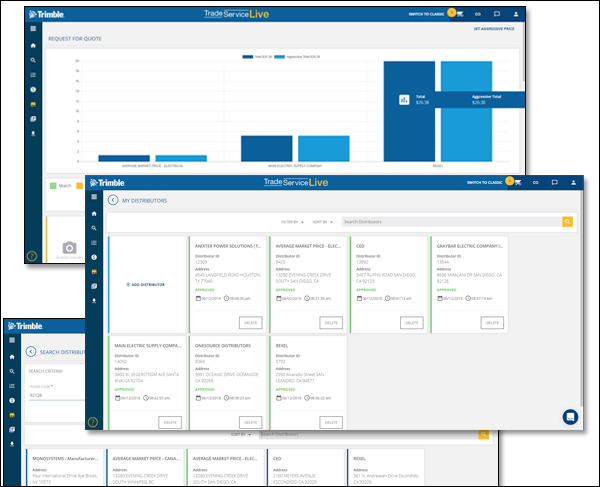Screen dimensions: 600x487
Task: Go home in Request for Quote sidebar
Action: [33, 45]
